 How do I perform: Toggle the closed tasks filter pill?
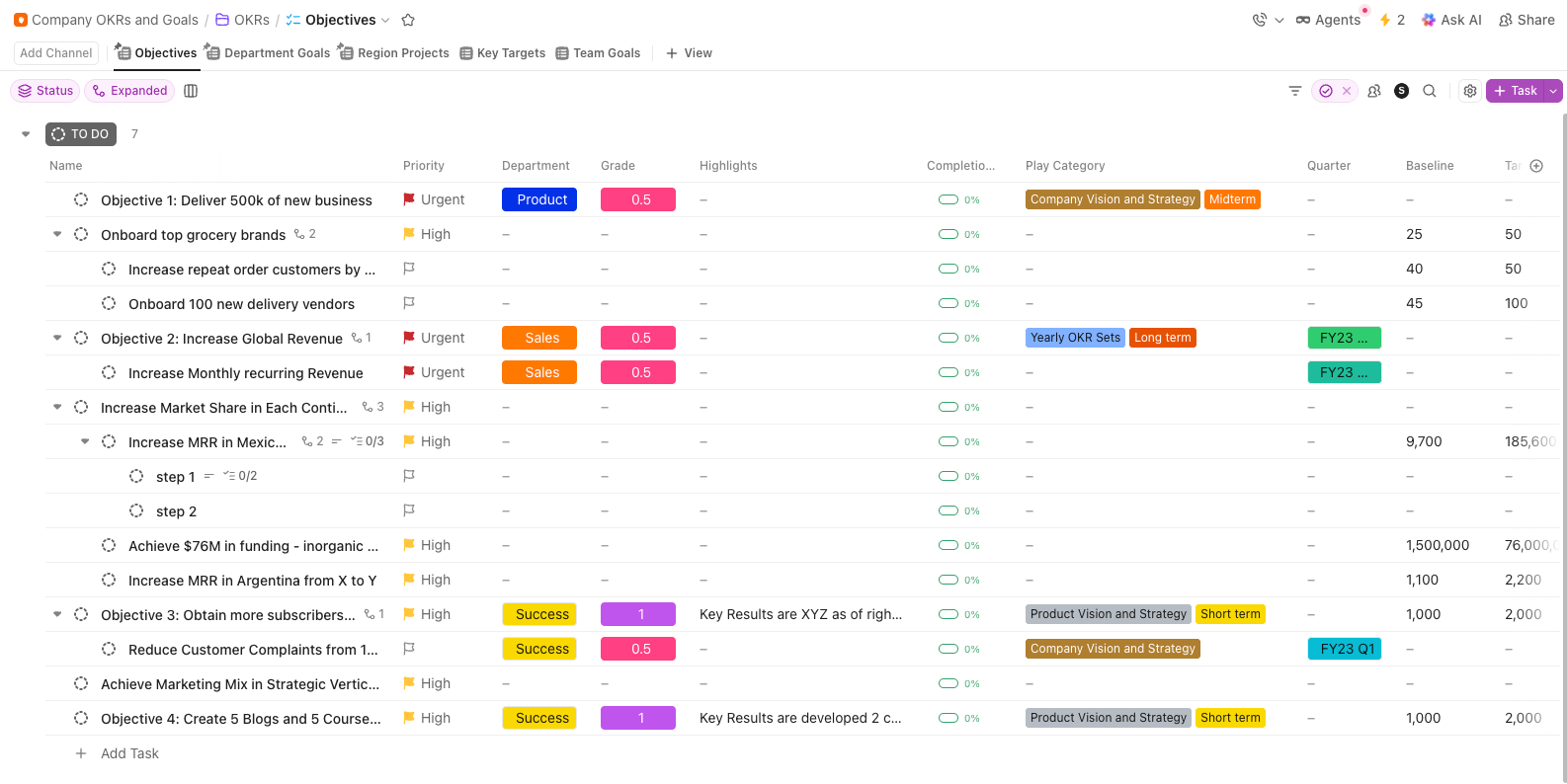(1334, 91)
